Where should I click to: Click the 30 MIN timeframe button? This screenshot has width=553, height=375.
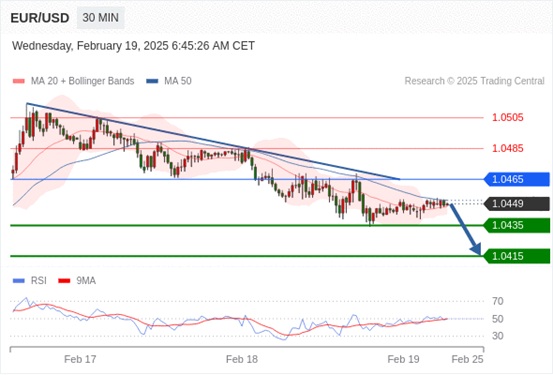pyautogui.click(x=101, y=17)
